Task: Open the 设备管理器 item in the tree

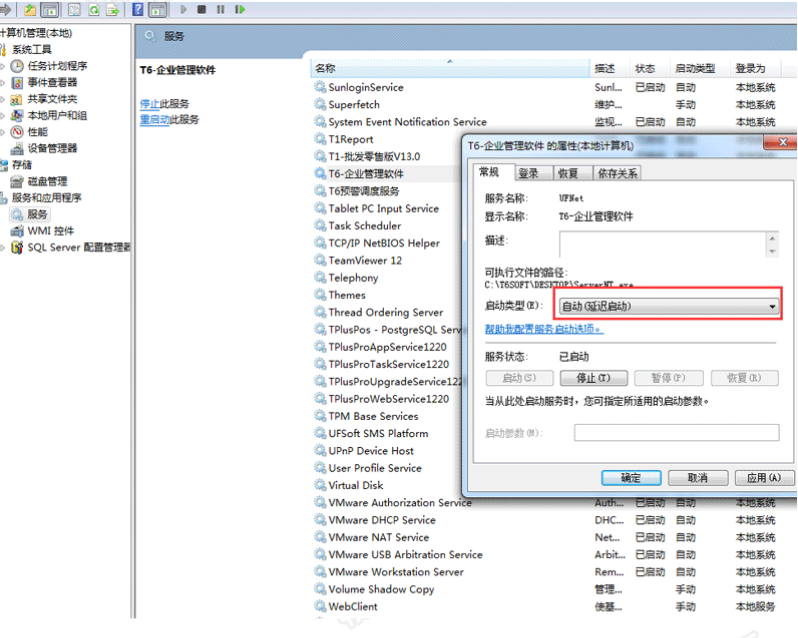Action: click(x=52, y=148)
